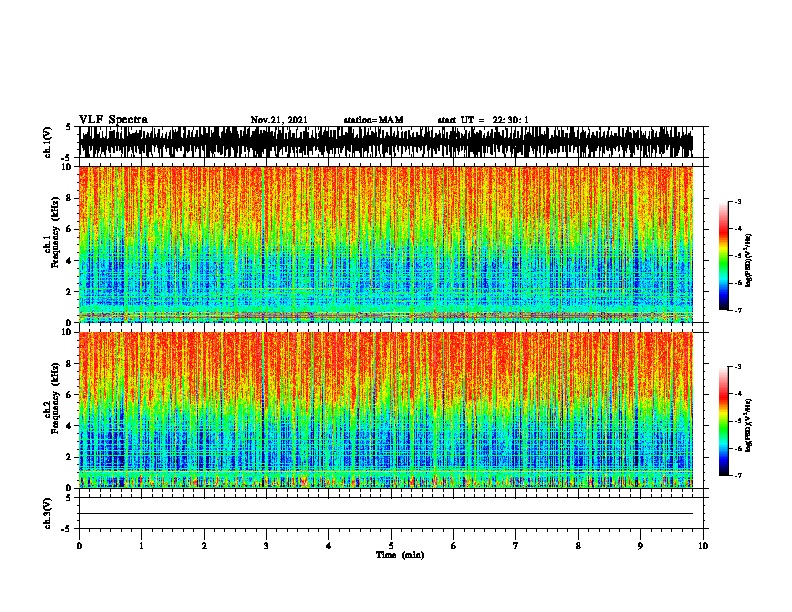Click time axis tick label '8'

coord(578,546)
